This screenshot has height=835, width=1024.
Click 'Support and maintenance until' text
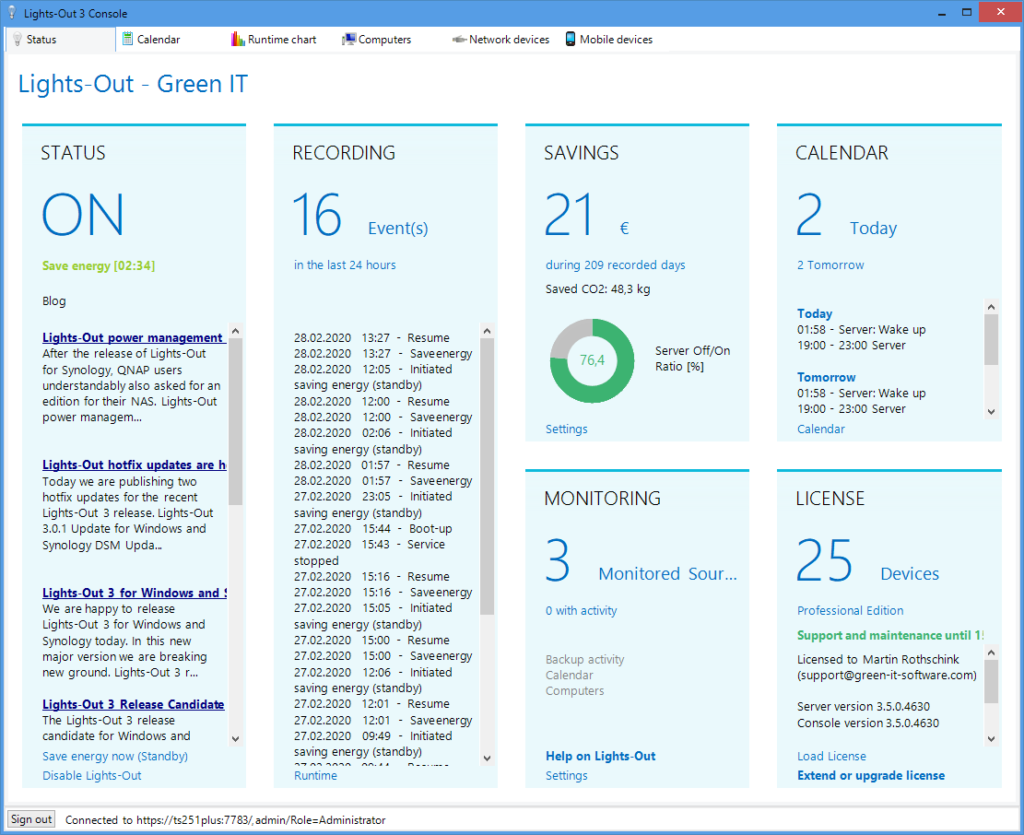pyautogui.click(x=889, y=635)
